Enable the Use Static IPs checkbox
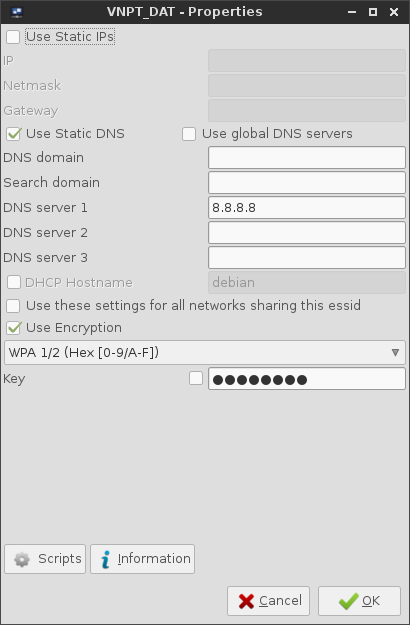Image resolution: width=410 pixels, height=625 pixels. pyautogui.click(x=13, y=37)
